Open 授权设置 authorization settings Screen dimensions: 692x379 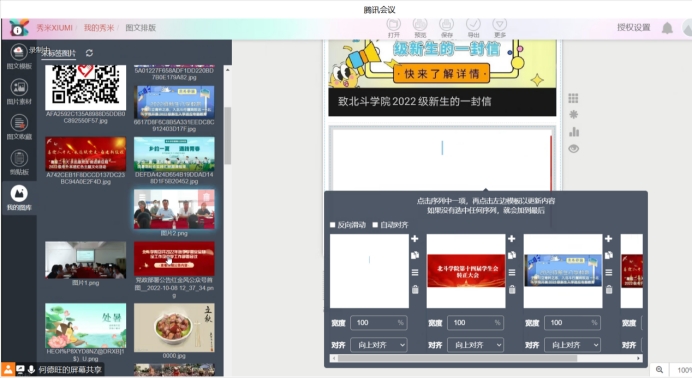point(633,27)
